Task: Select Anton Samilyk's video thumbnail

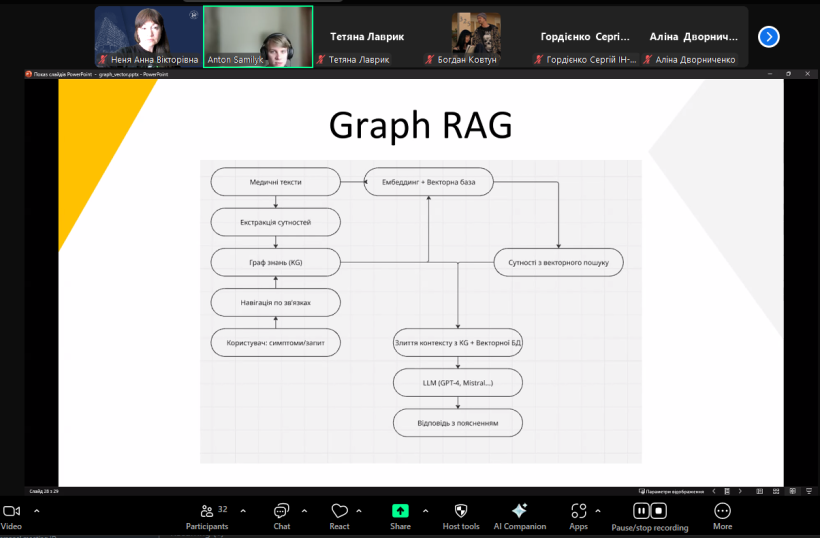Action: click(x=258, y=37)
